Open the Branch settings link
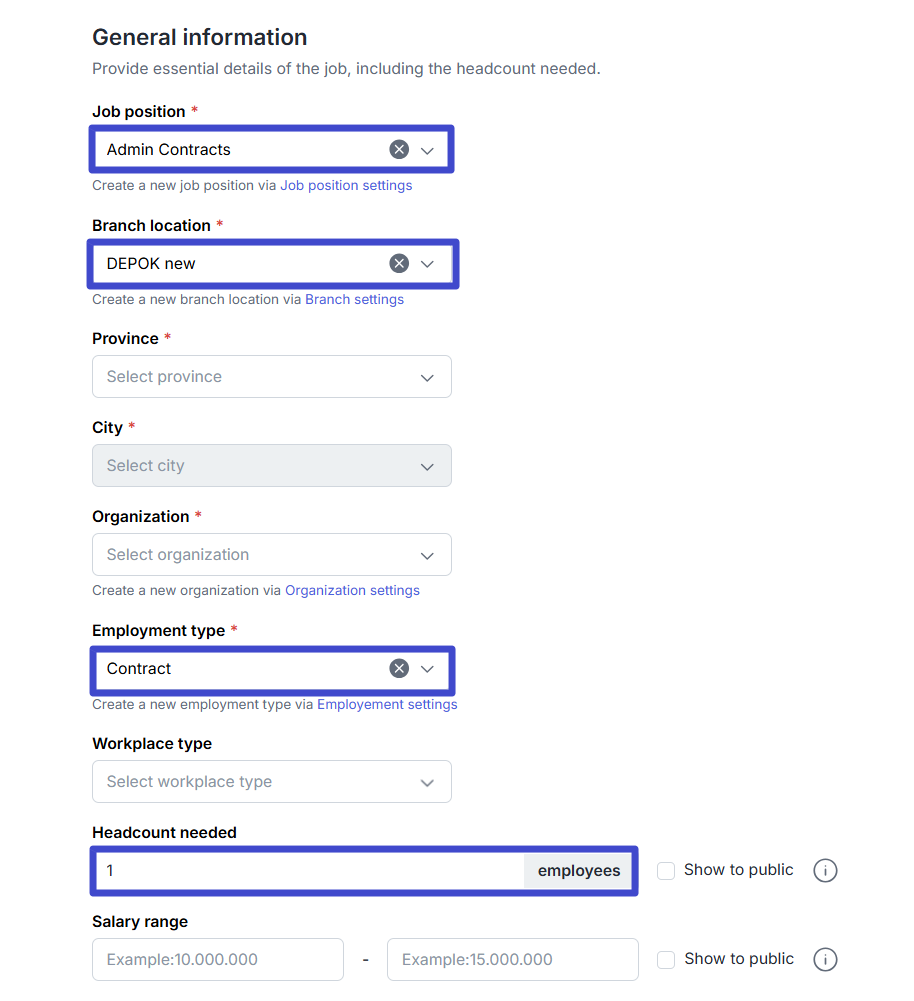This screenshot has height=1001, width=914. point(354,300)
